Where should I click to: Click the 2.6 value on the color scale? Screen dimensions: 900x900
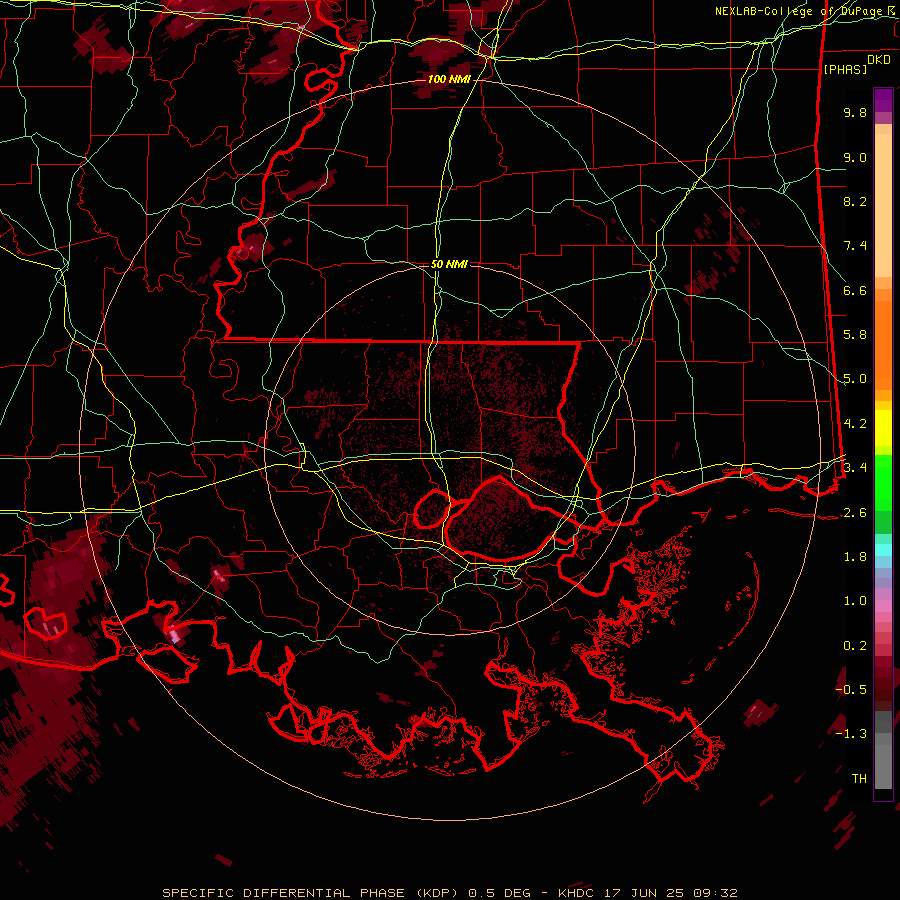855,513
